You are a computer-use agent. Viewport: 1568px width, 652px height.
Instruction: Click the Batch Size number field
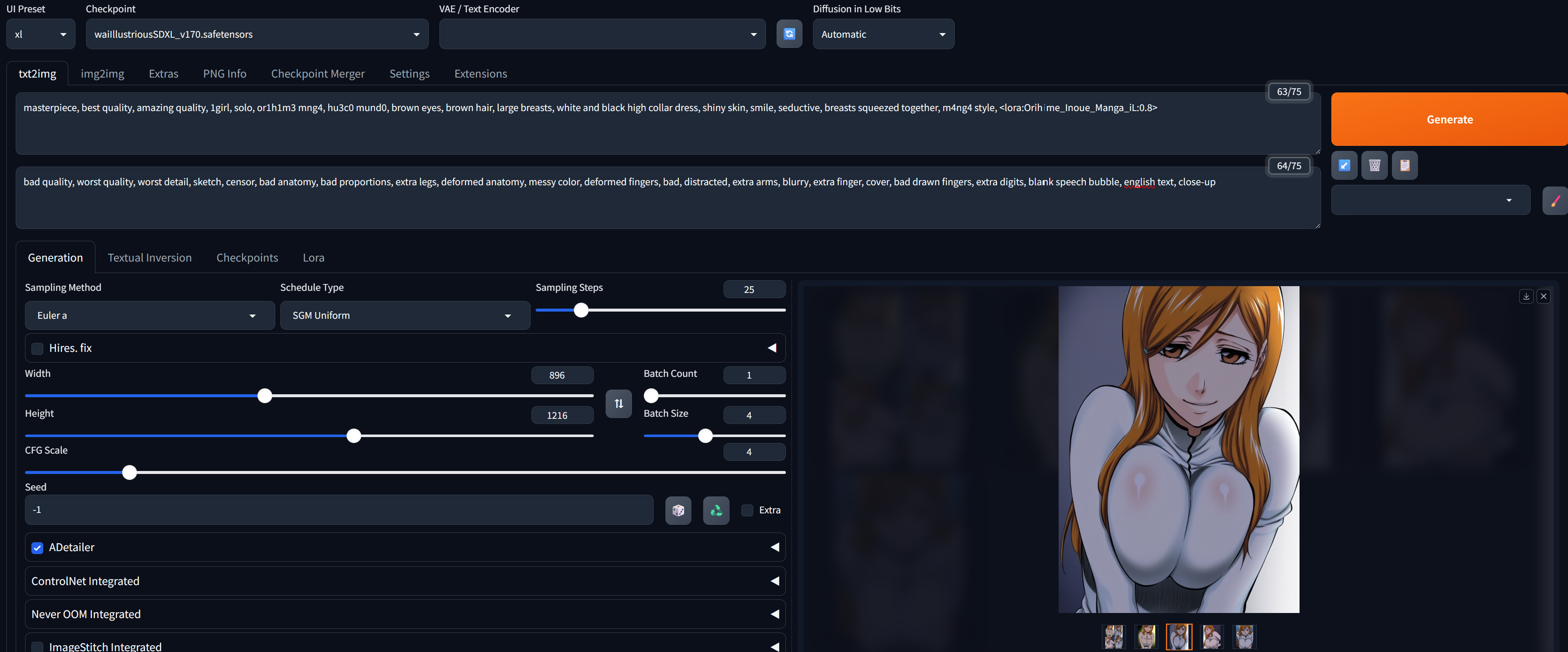(754, 415)
